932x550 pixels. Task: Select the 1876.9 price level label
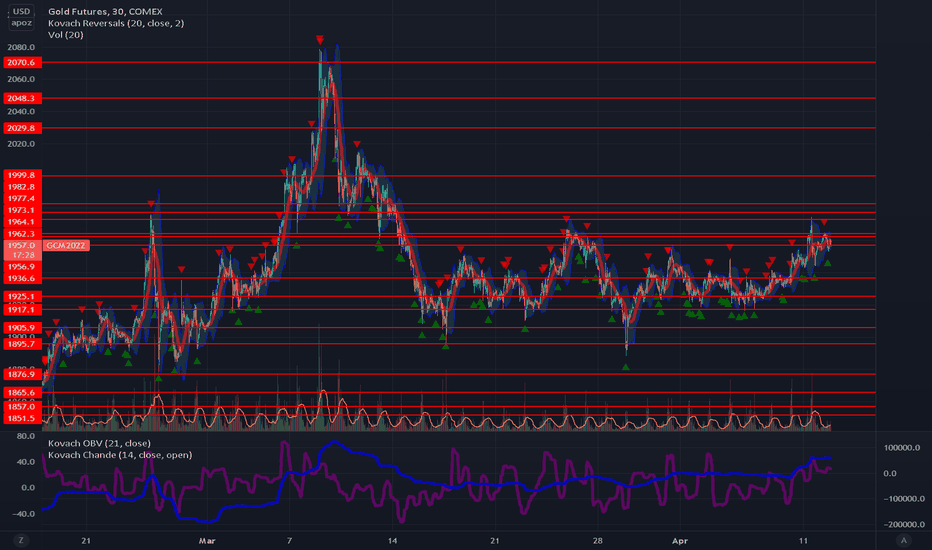(x=23, y=374)
